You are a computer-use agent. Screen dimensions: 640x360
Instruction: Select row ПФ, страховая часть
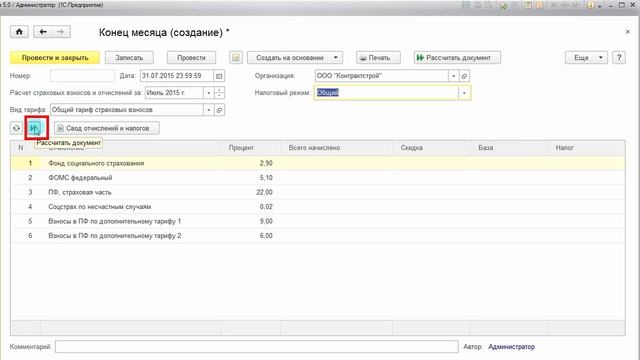point(318,192)
